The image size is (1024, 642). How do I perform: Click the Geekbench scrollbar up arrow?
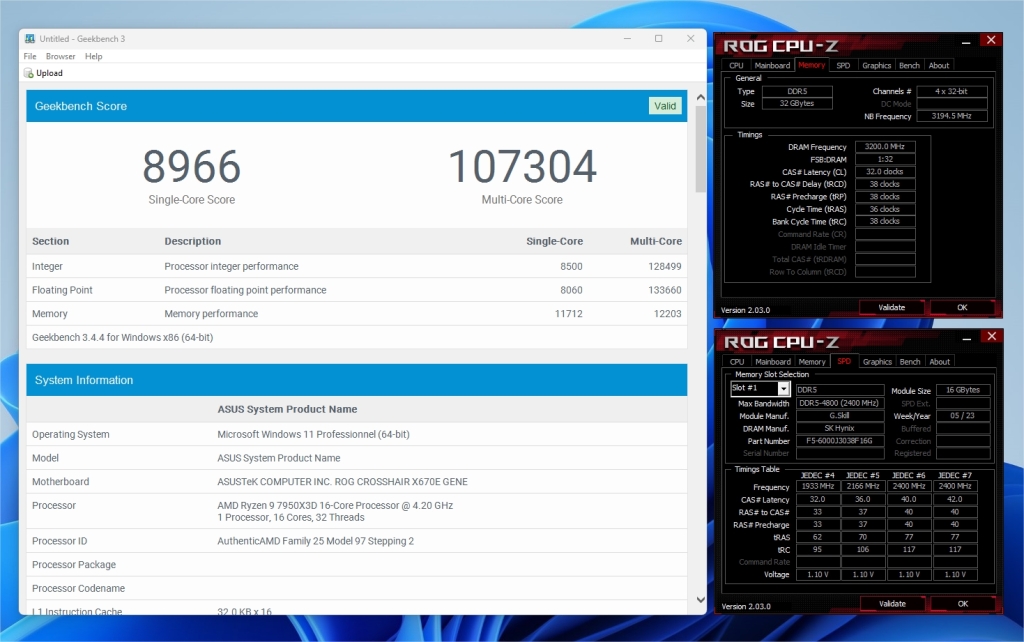pos(699,91)
